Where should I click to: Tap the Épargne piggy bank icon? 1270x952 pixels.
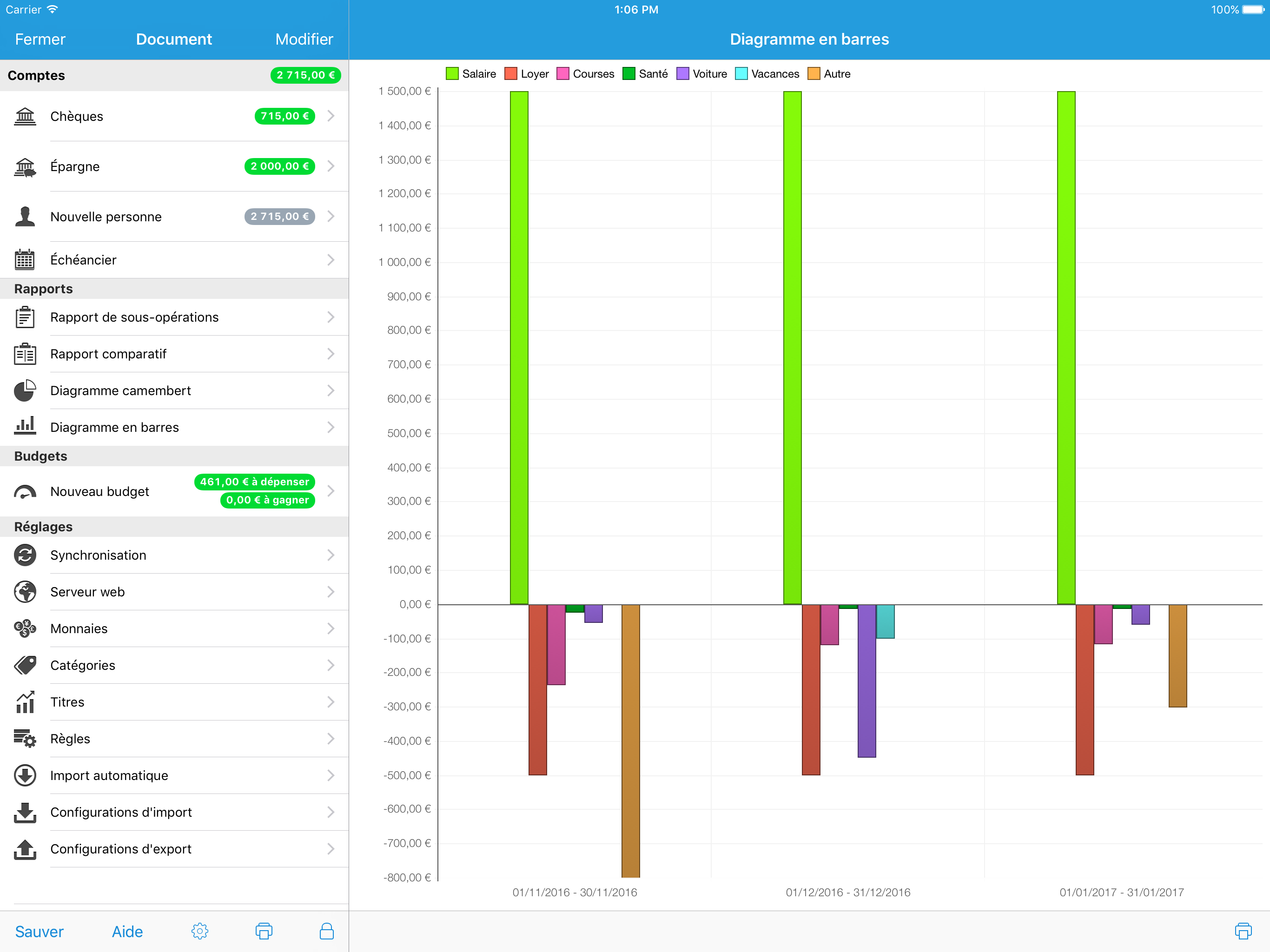coord(25,167)
